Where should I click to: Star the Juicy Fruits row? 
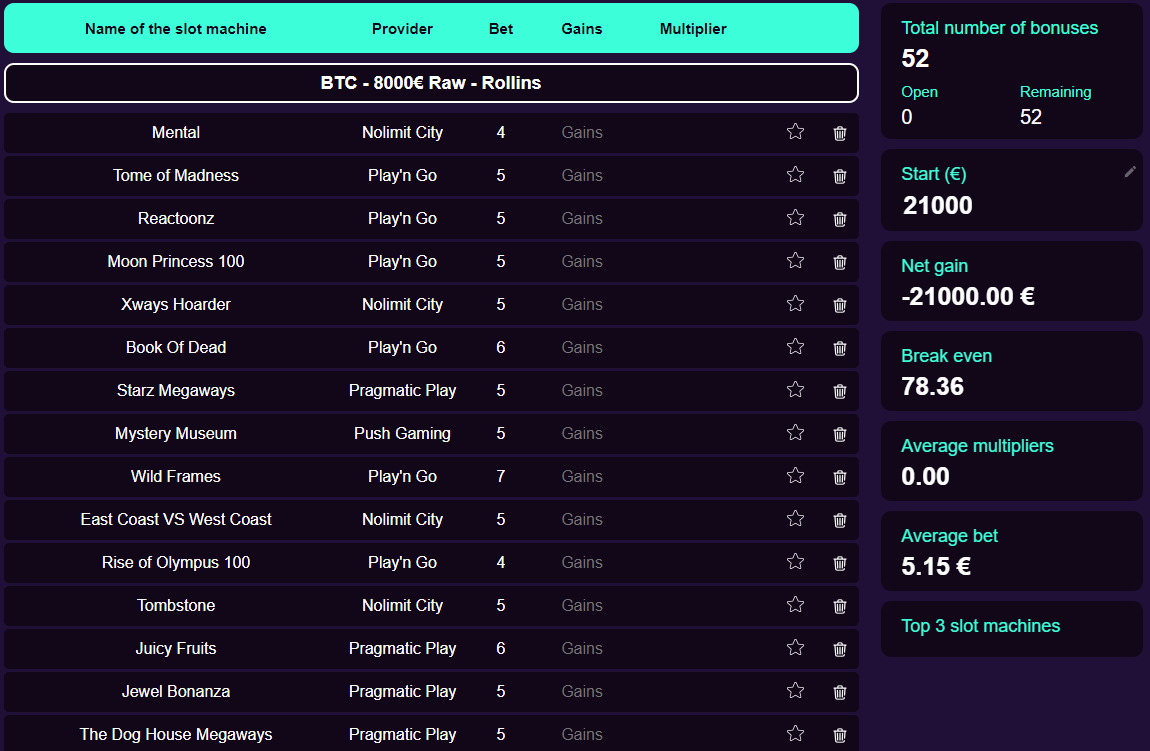coord(796,648)
